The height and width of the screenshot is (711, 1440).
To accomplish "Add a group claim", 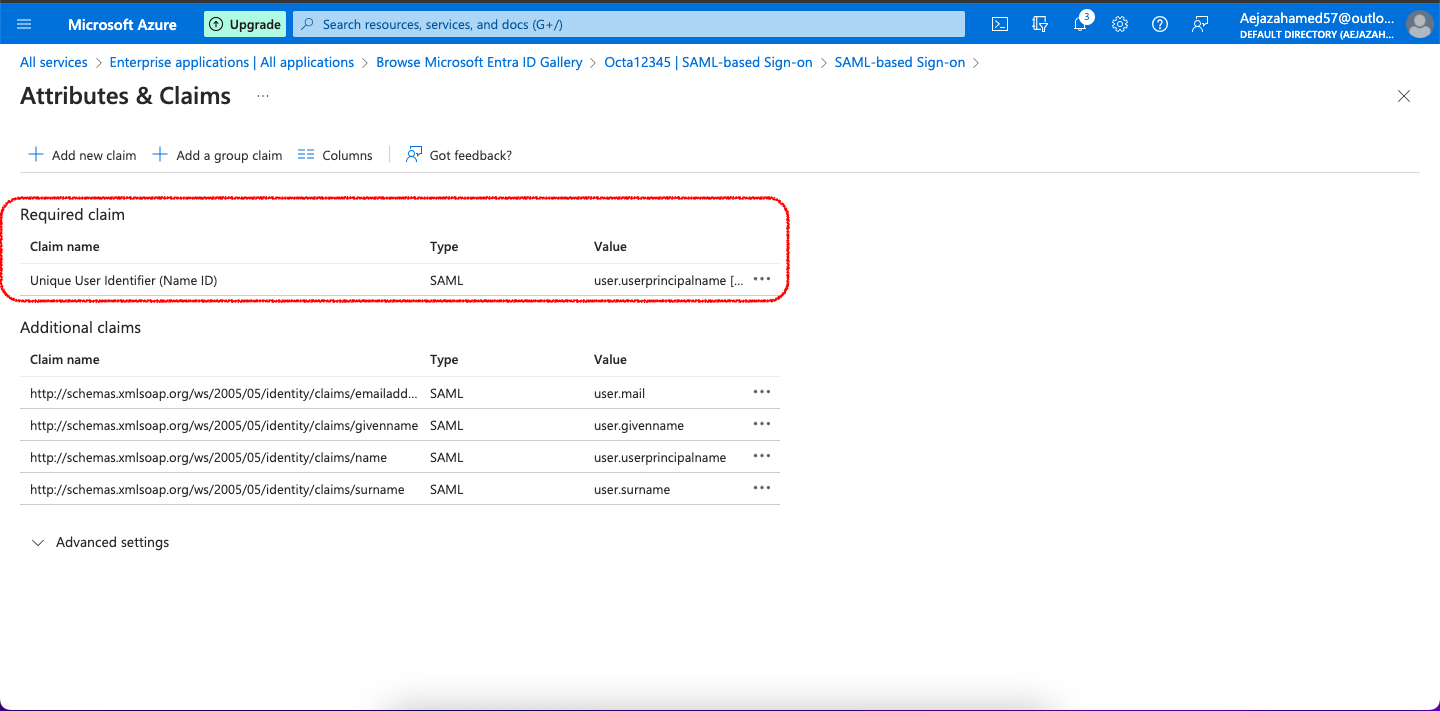I will 217,155.
